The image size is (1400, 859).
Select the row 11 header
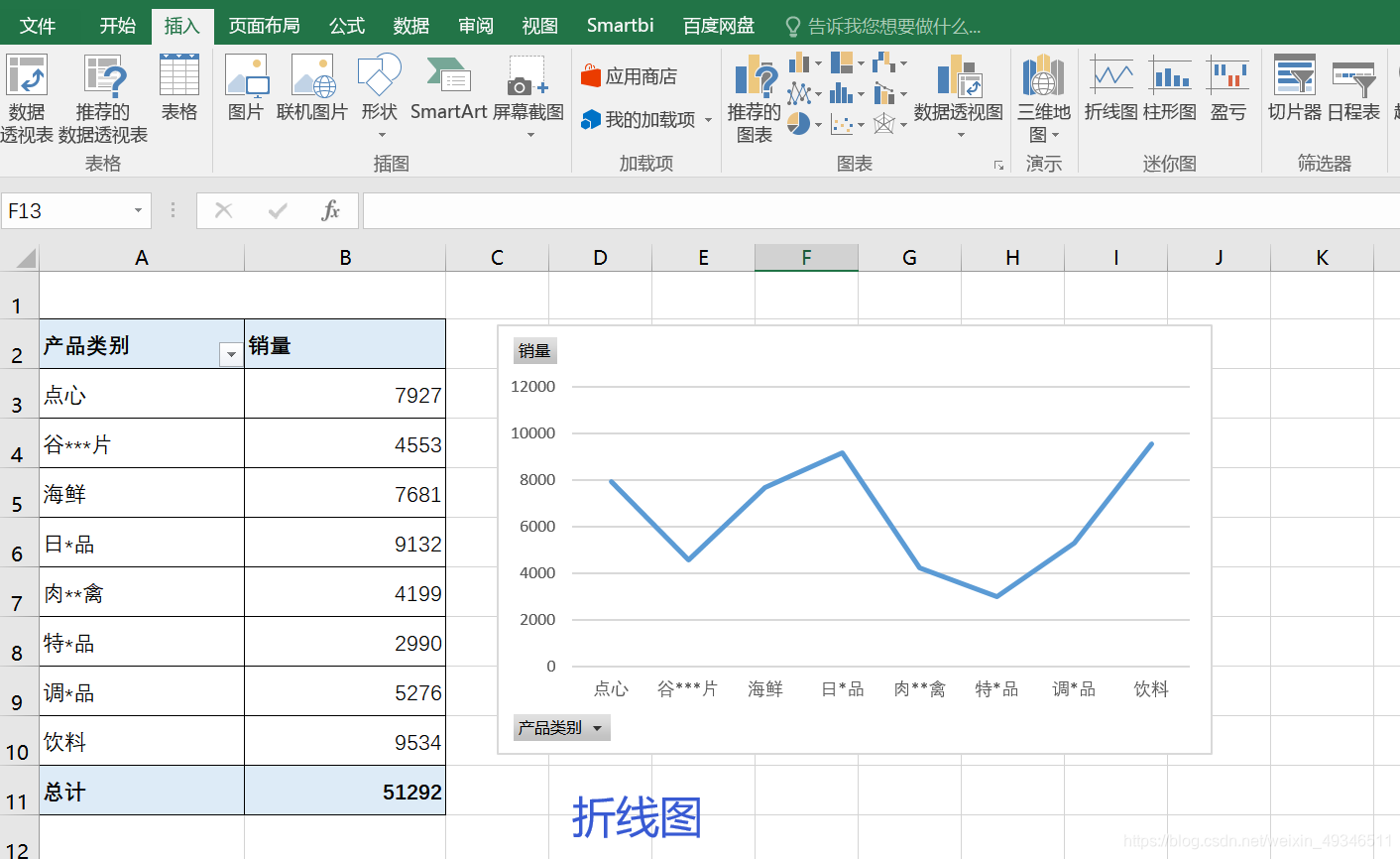pyautogui.click(x=19, y=791)
